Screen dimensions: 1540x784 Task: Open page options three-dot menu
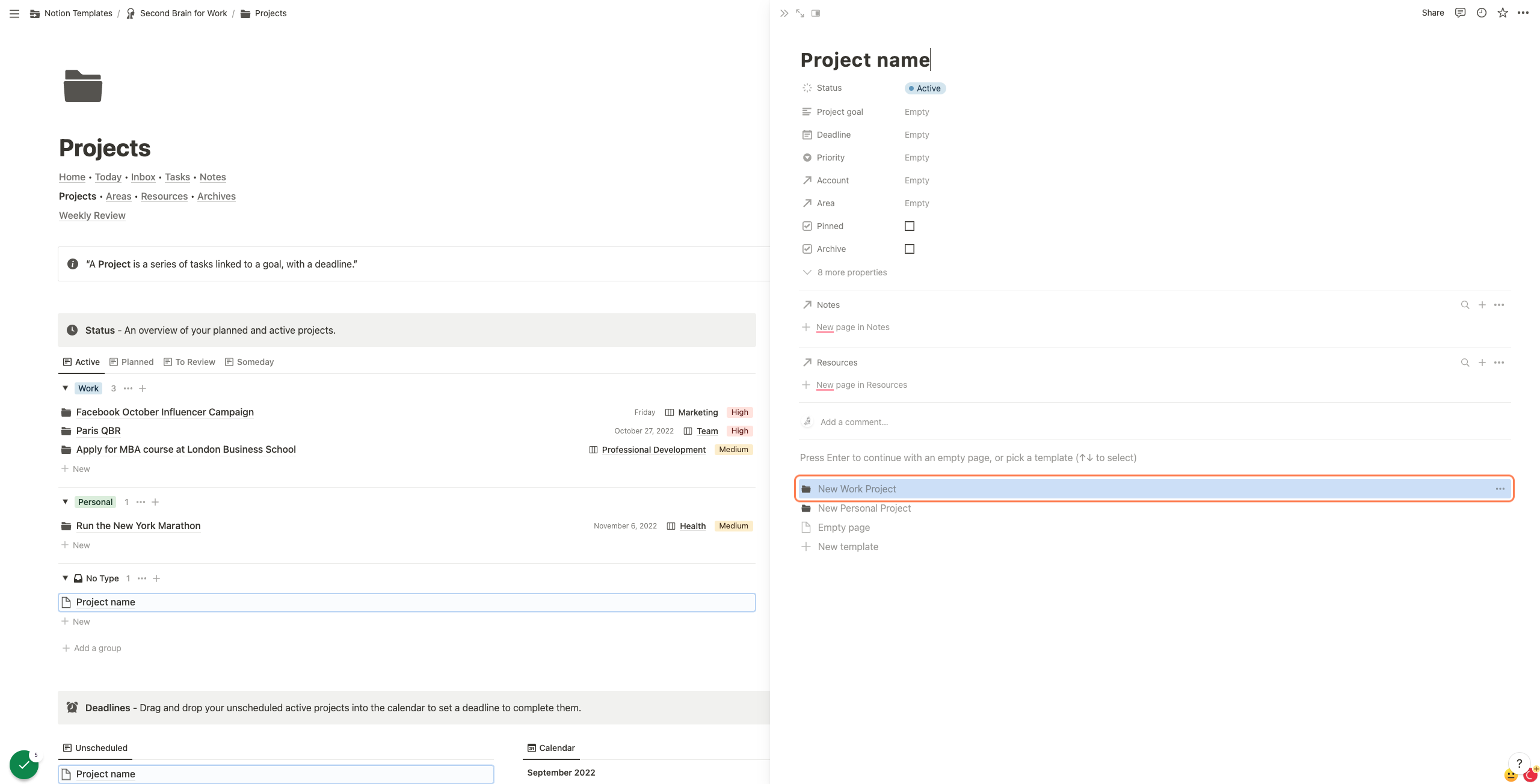pos(1523,13)
